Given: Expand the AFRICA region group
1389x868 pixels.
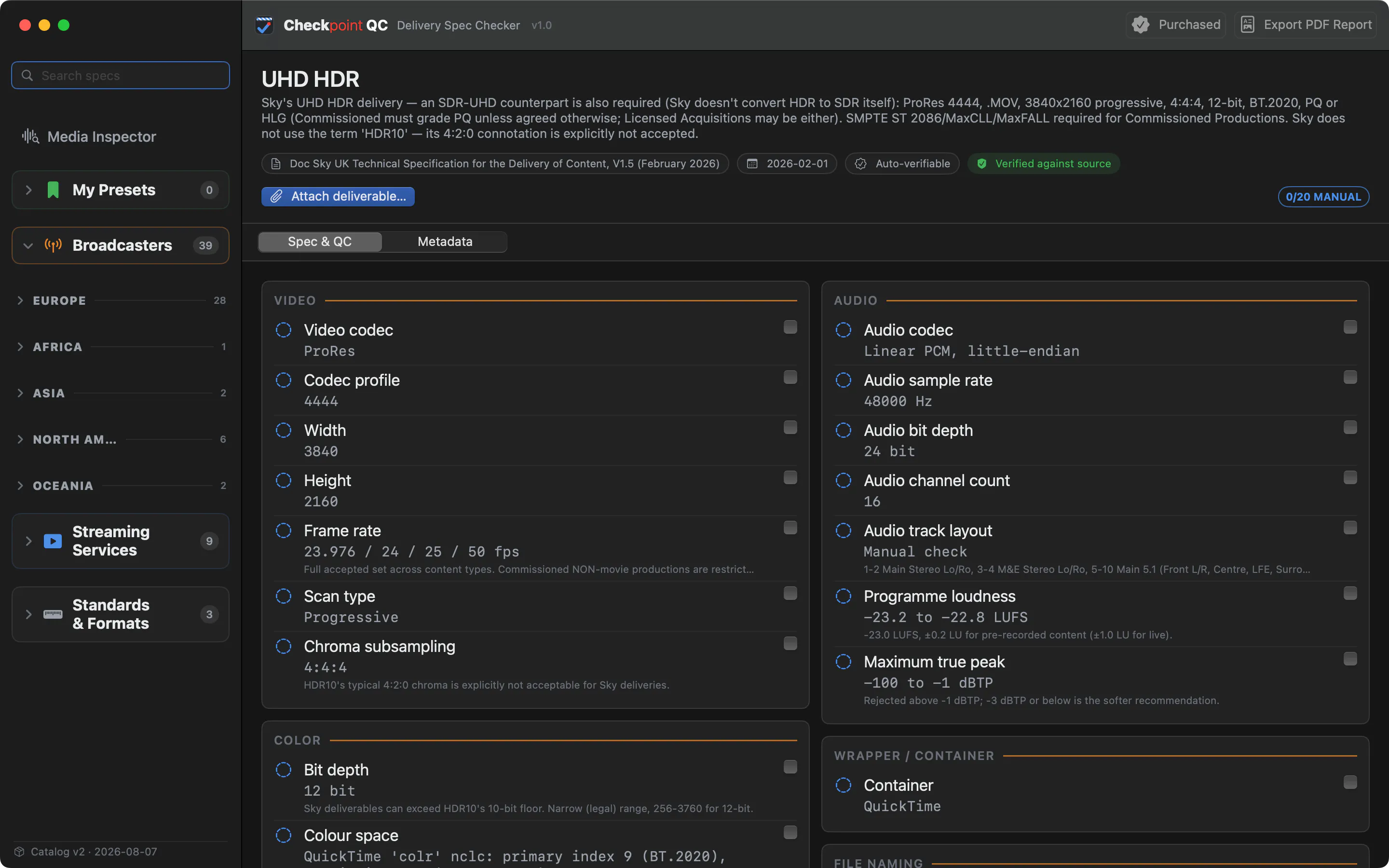Looking at the screenshot, I should click(21, 347).
